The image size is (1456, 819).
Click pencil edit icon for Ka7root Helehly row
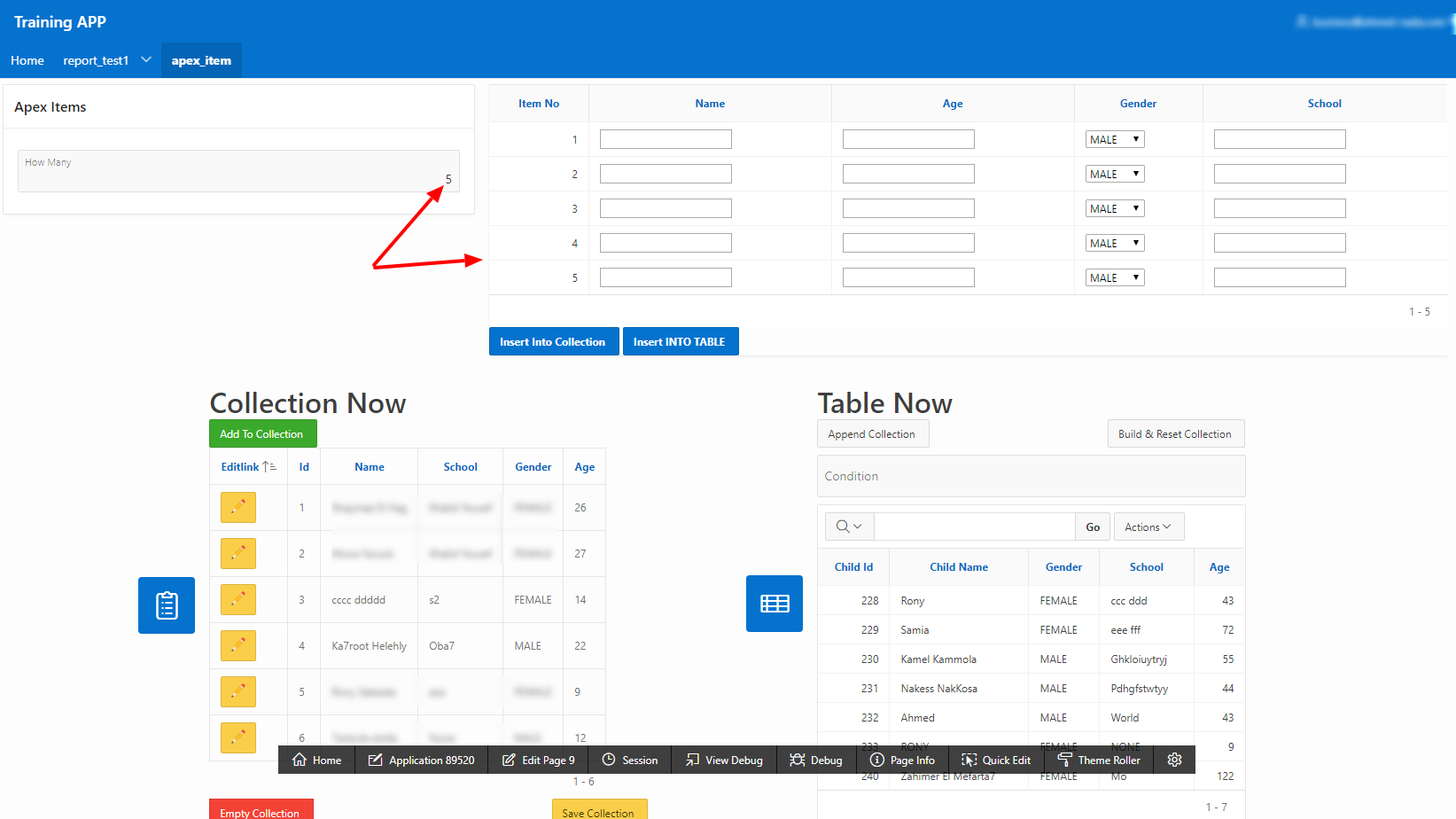point(238,646)
